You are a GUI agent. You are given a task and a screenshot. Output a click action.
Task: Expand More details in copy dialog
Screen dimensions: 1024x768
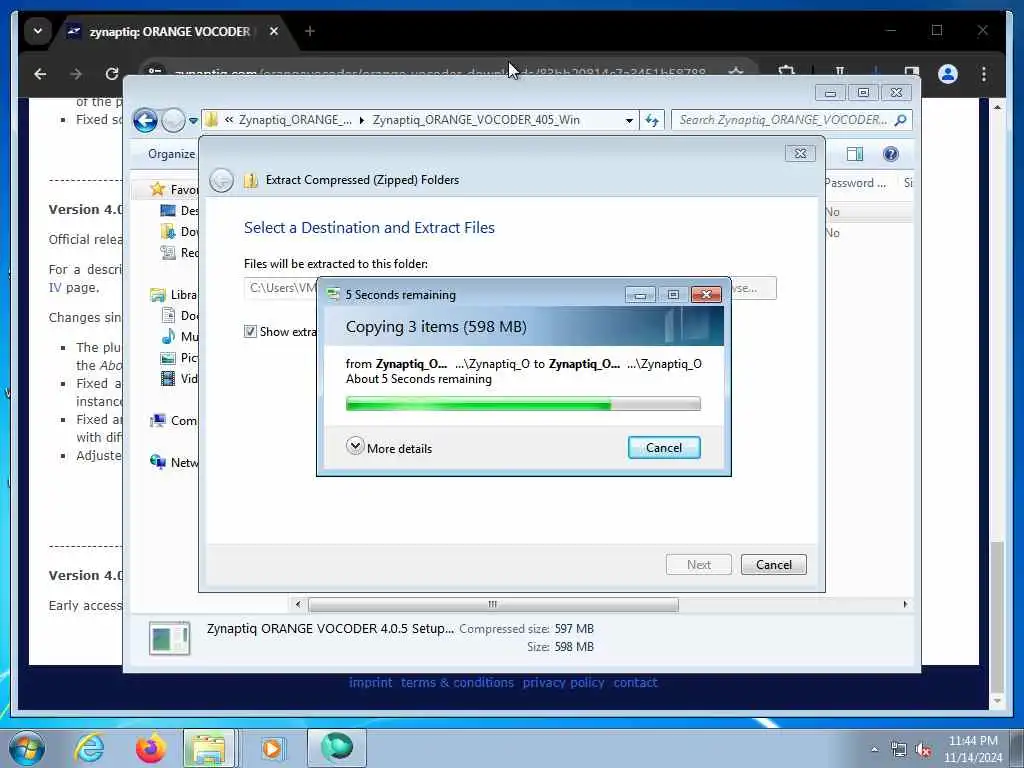coord(389,447)
